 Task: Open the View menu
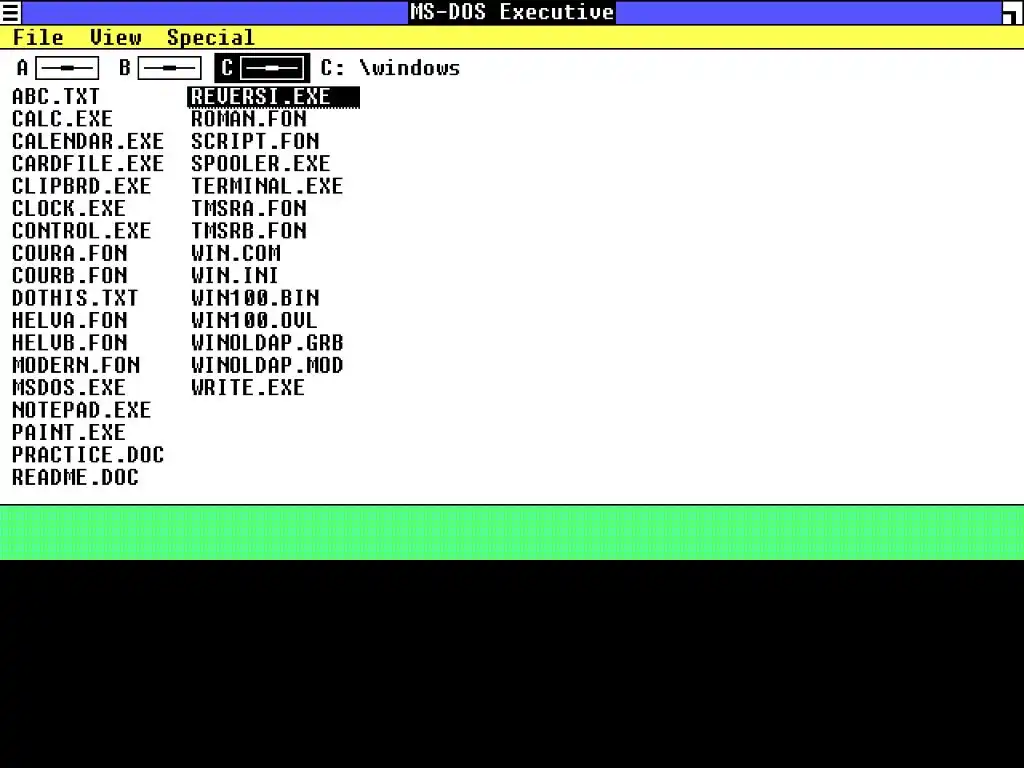(116, 37)
